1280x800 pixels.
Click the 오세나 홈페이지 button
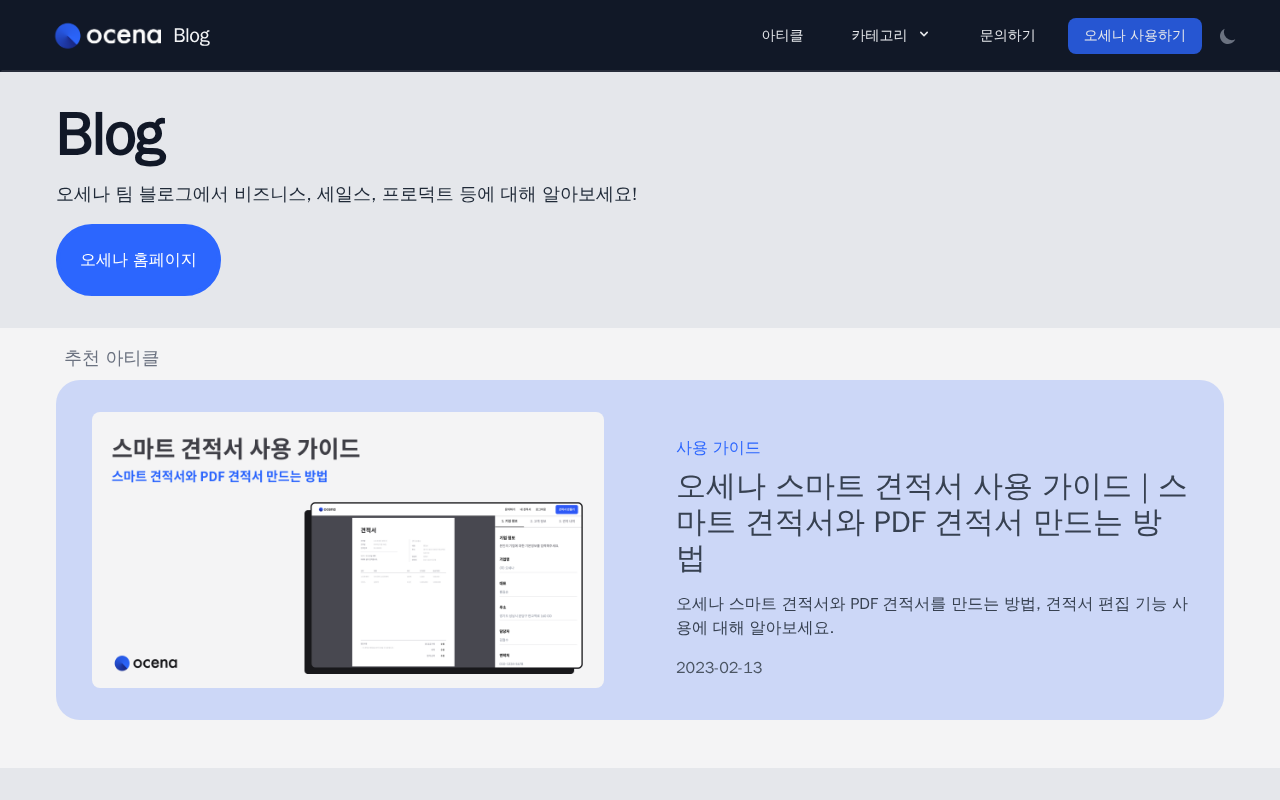pos(138,260)
